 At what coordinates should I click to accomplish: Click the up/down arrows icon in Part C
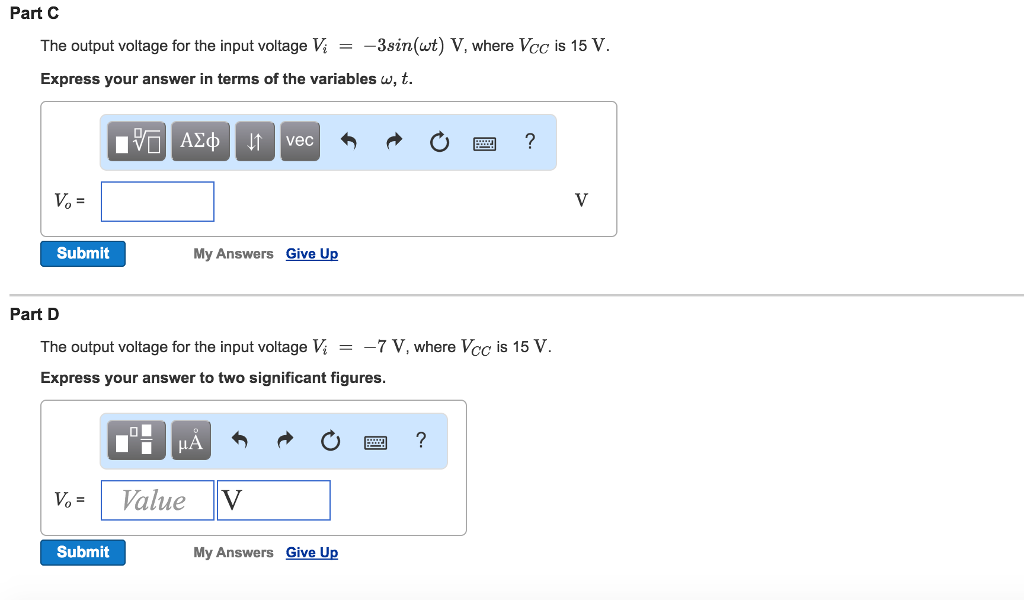(x=254, y=141)
